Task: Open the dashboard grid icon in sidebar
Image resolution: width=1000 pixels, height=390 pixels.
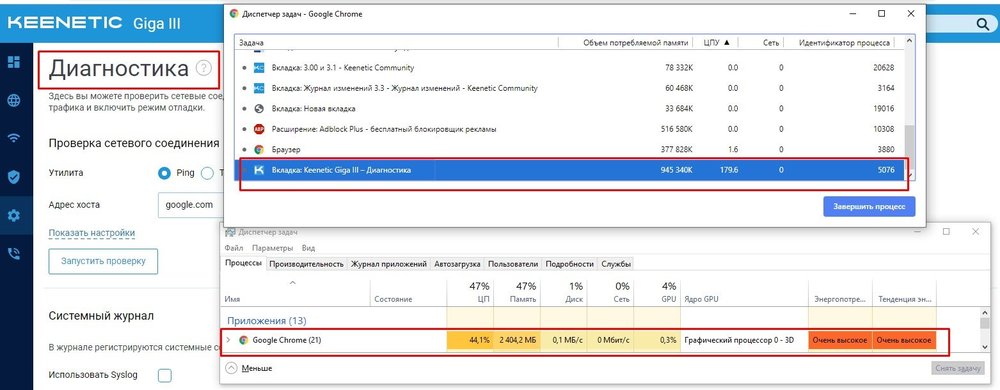Action: coord(13,62)
